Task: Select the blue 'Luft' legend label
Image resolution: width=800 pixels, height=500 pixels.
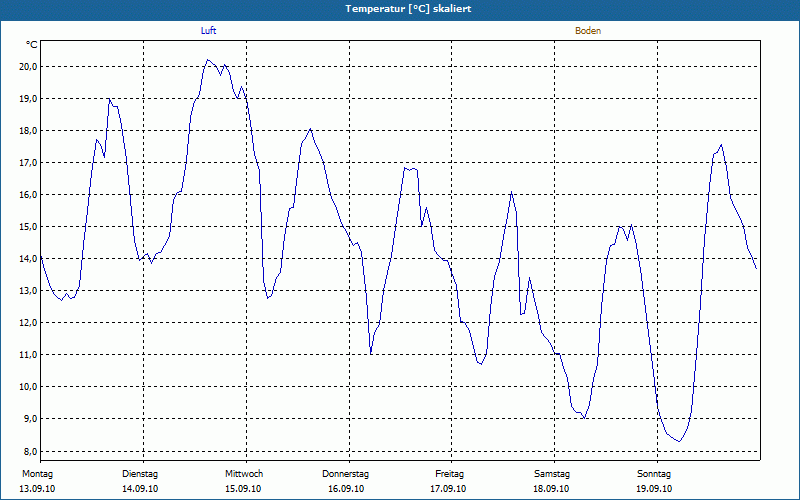Action: coord(208,31)
